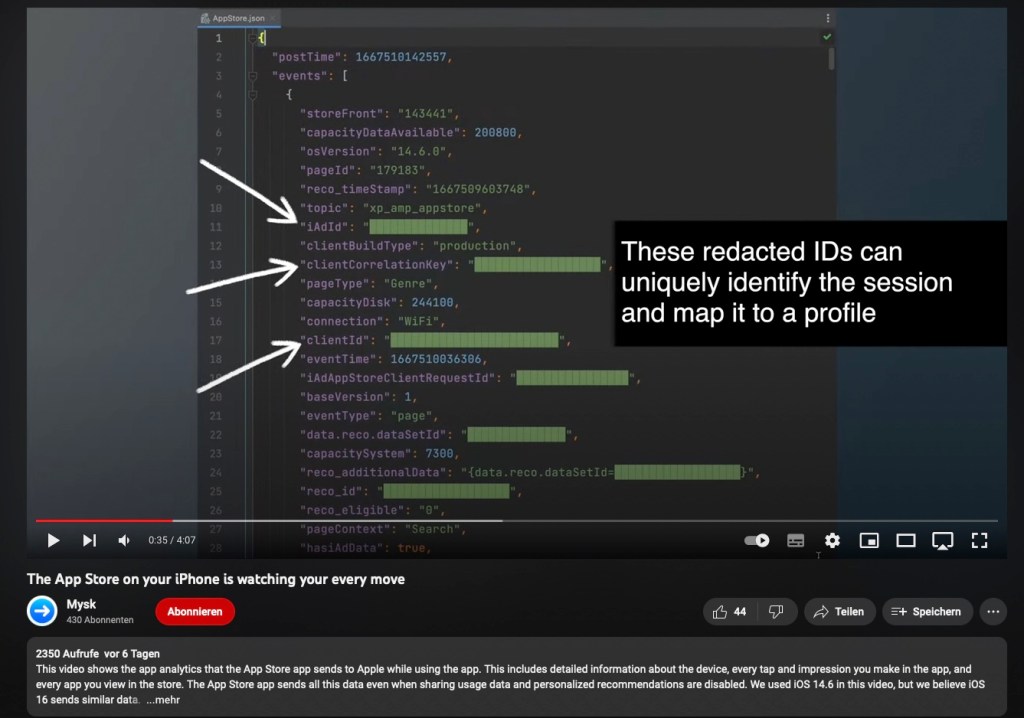The image size is (1024, 718).
Task: Like the video with thumbs up
Action: [x=729, y=612]
